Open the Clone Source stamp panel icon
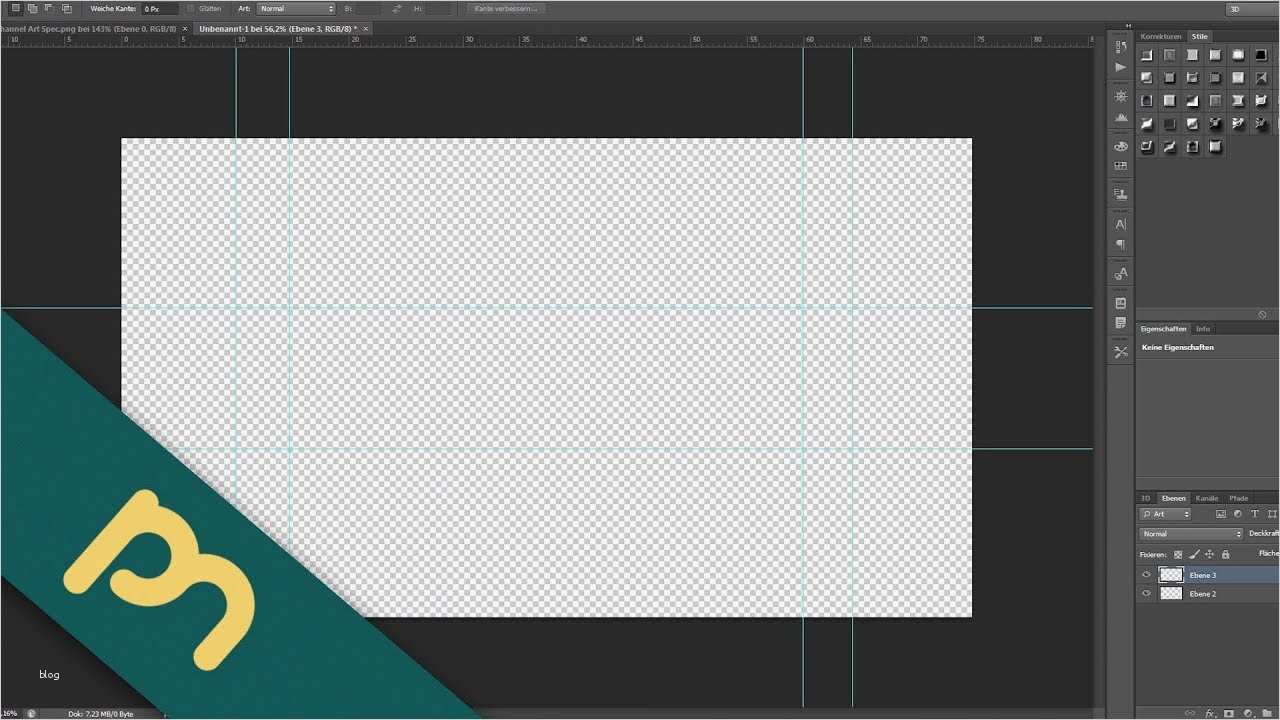1280x720 pixels. (x=1121, y=194)
